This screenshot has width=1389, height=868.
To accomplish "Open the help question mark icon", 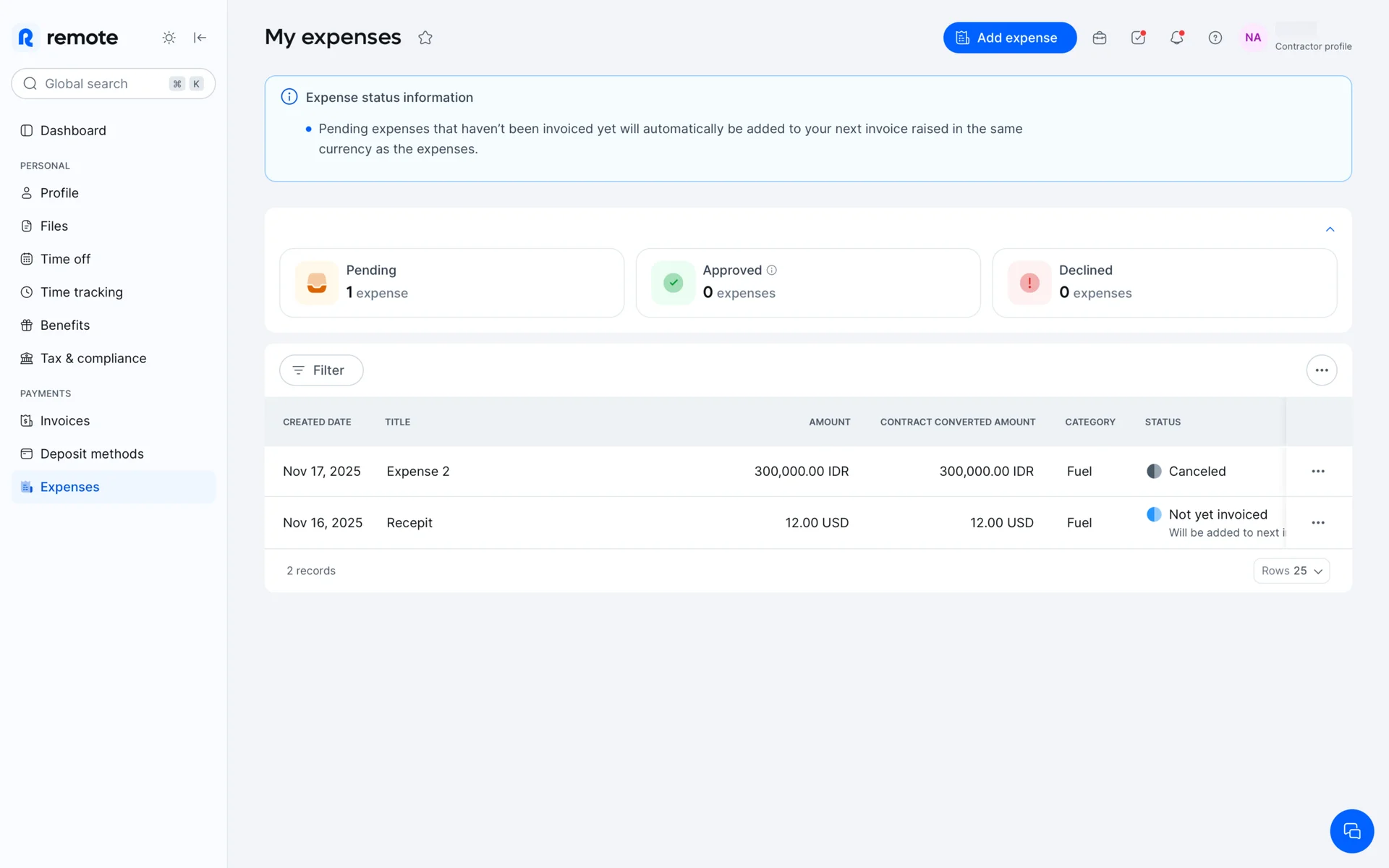I will pyautogui.click(x=1215, y=38).
